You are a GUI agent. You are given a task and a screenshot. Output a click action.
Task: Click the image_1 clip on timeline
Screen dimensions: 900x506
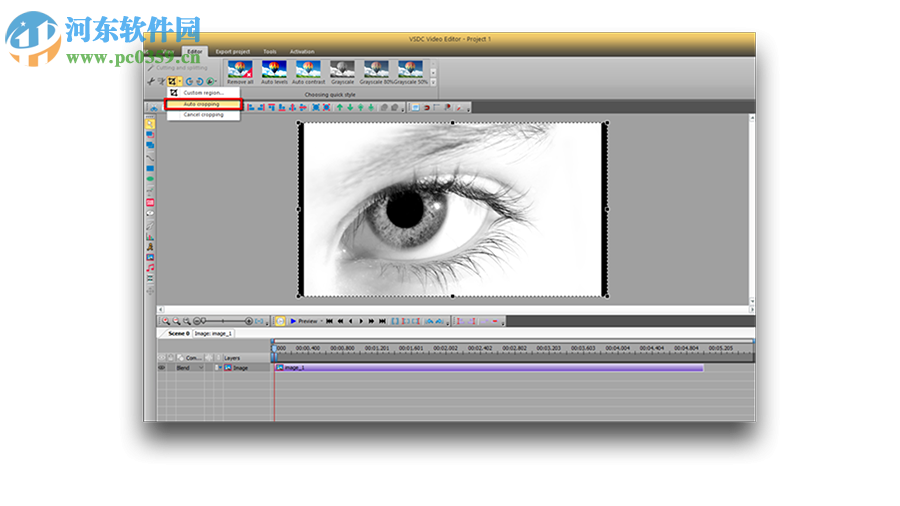tap(489, 368)
